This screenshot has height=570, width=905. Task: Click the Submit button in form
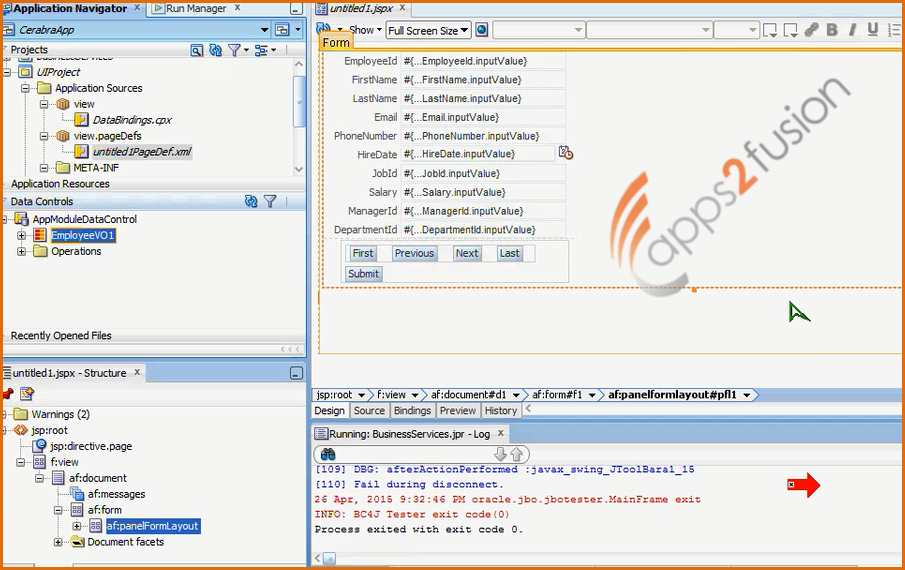pyautogui.click(x=363, y=274)
